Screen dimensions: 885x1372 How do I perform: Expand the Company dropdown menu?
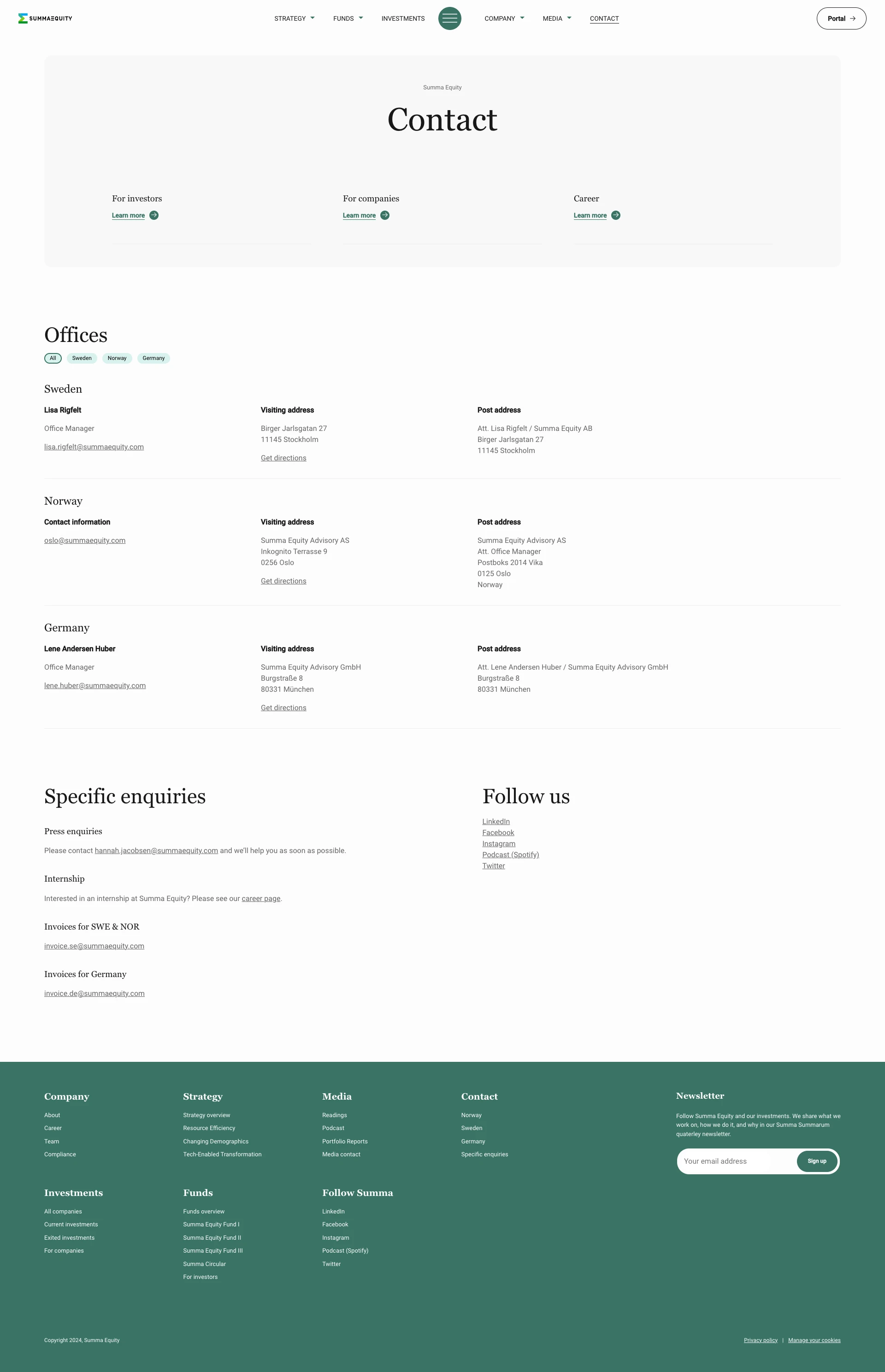click(503, 18)
